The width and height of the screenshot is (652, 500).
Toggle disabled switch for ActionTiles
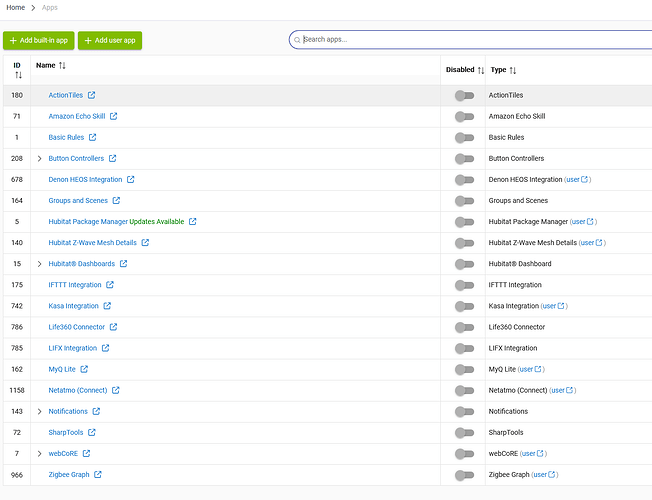(464, 96)
